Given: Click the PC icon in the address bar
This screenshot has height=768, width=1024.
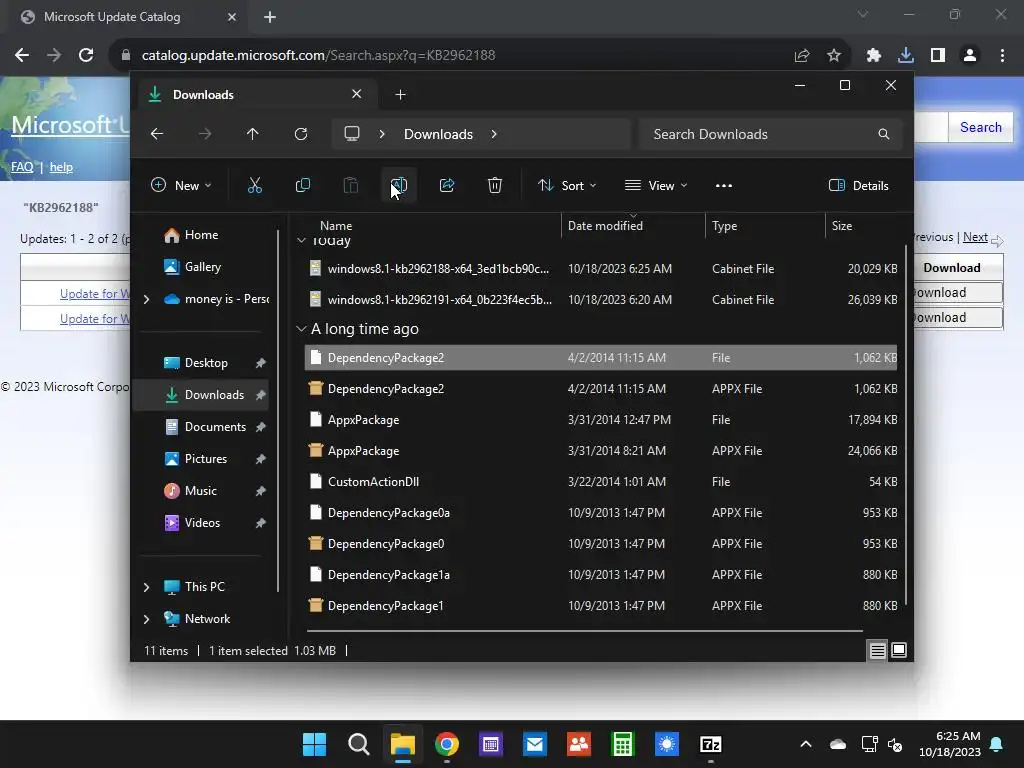Looking at the screenshot, I should (x=352, y=134).
